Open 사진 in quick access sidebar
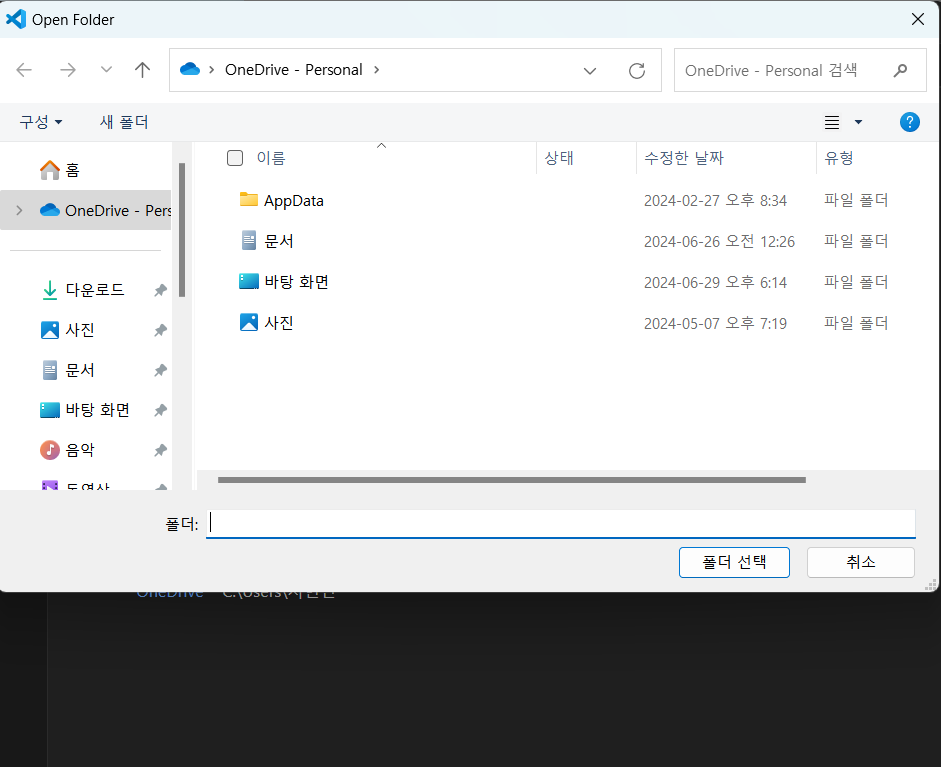 [x=80, y=330]
